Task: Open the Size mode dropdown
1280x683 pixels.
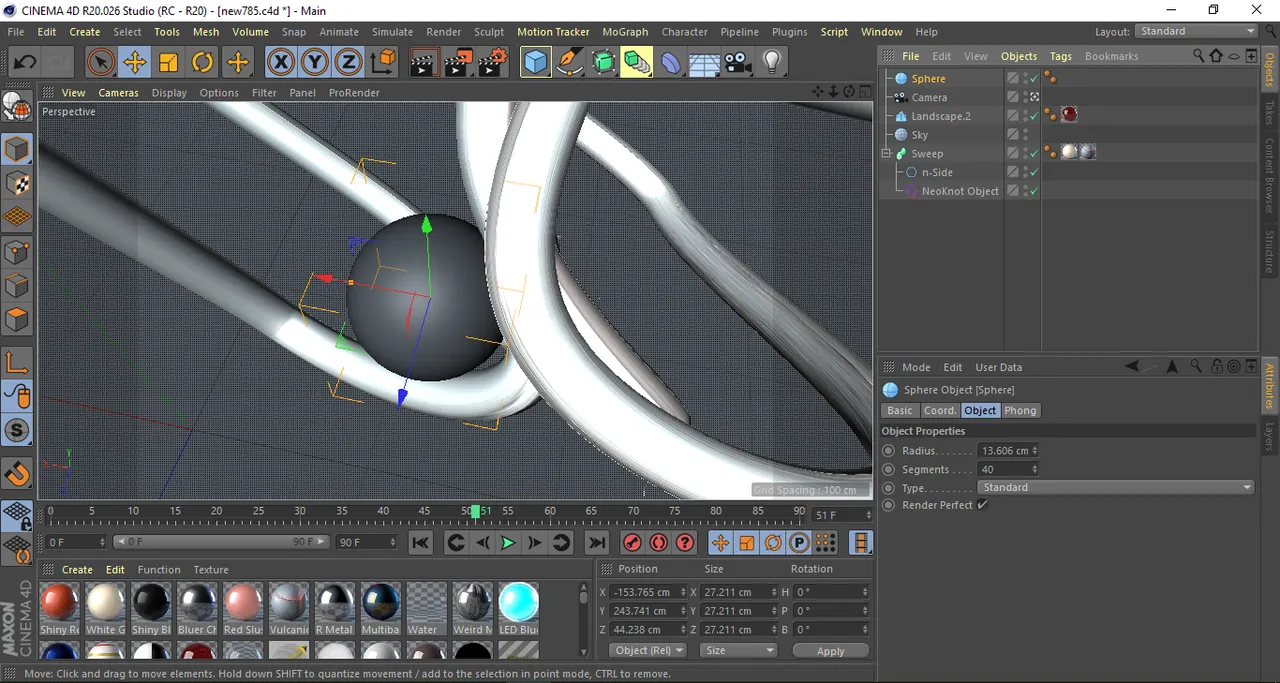Action: click(x=738, y=650)
